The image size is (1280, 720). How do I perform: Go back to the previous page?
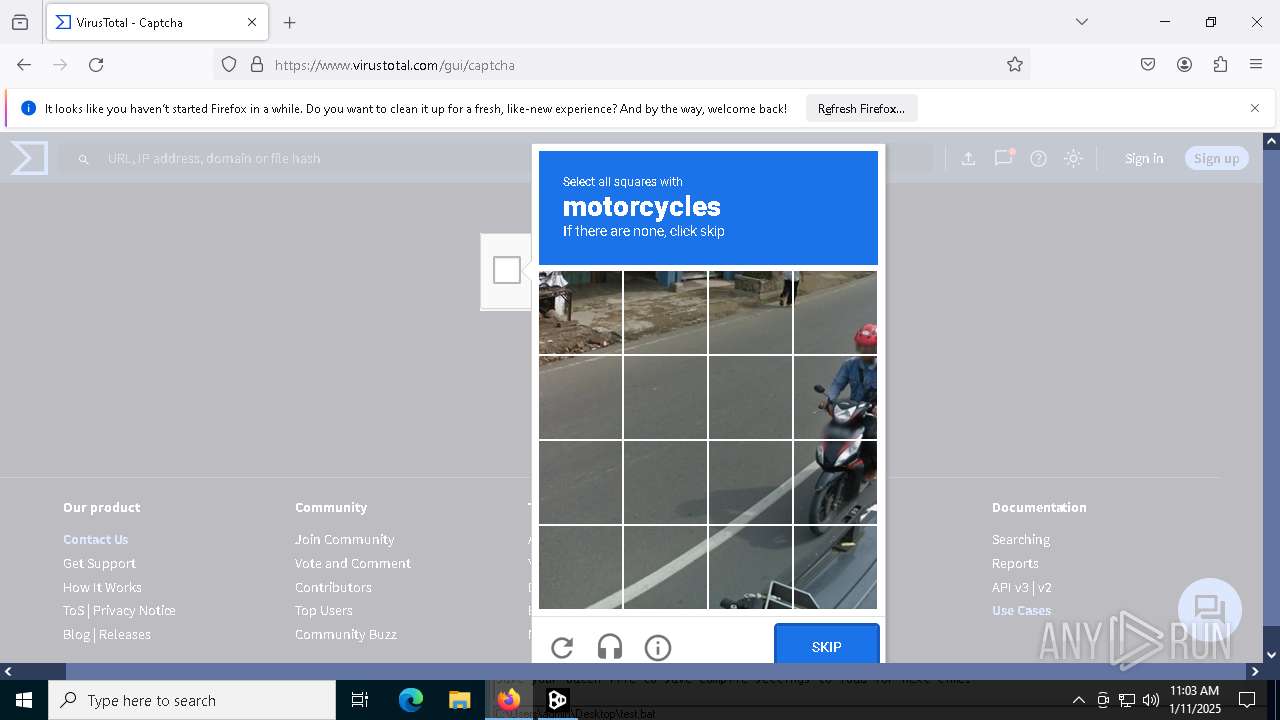coord(24,64)
